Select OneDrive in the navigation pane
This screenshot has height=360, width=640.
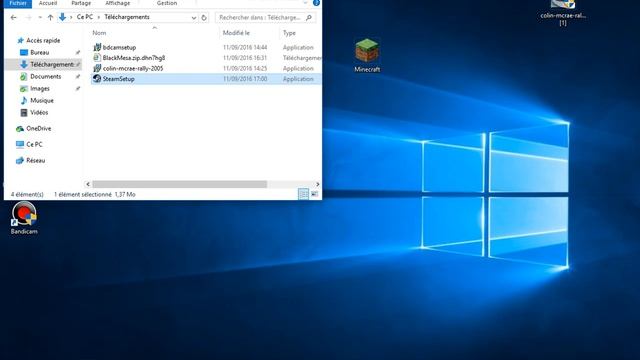point(38,128)
